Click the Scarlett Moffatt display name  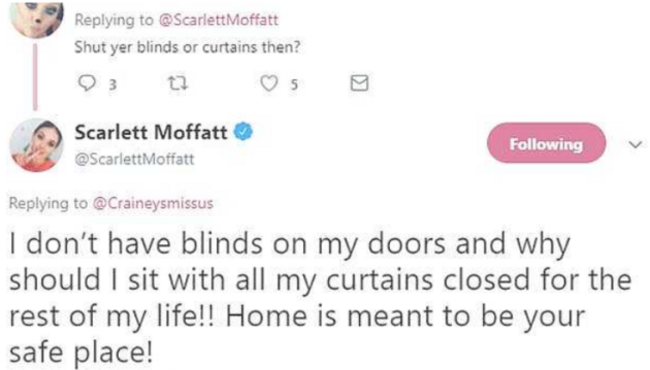pos(151,133)
